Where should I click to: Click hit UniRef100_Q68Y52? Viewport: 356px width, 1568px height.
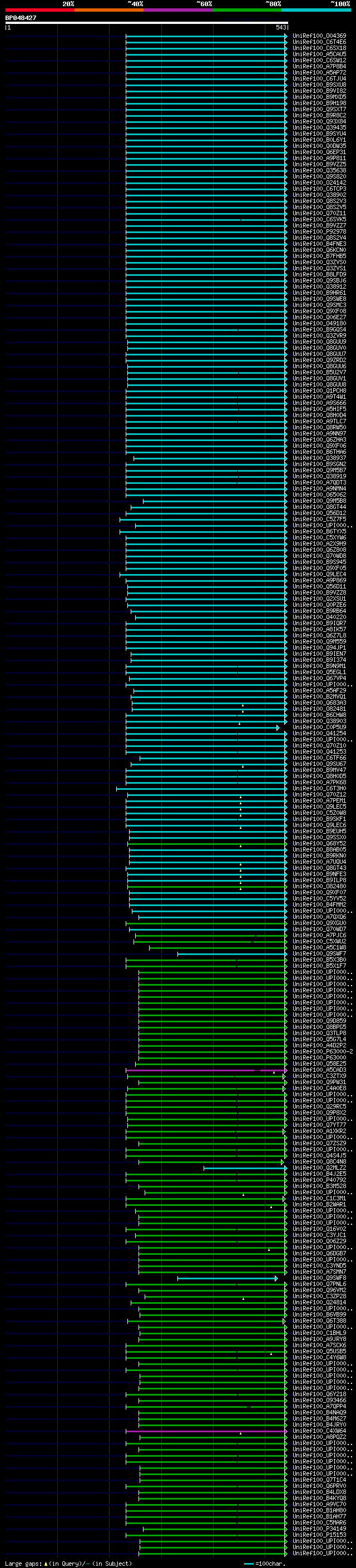(319, 844)
